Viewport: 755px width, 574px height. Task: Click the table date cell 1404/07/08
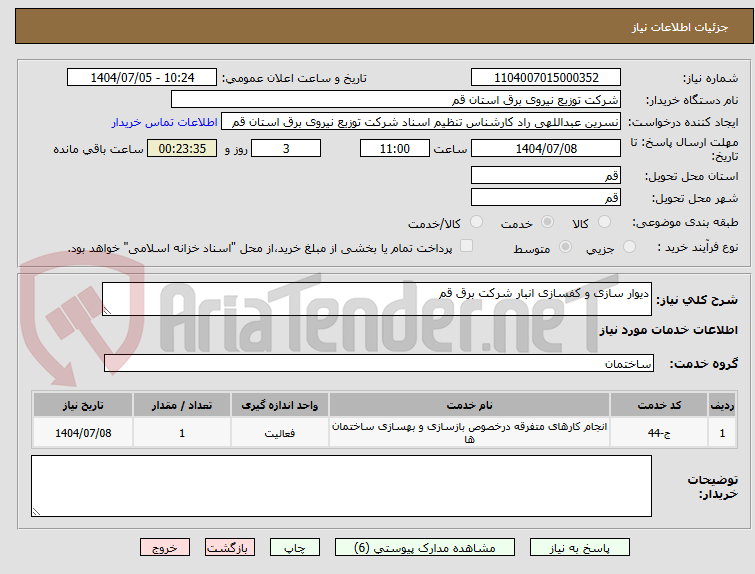click(x=83, y=433)
